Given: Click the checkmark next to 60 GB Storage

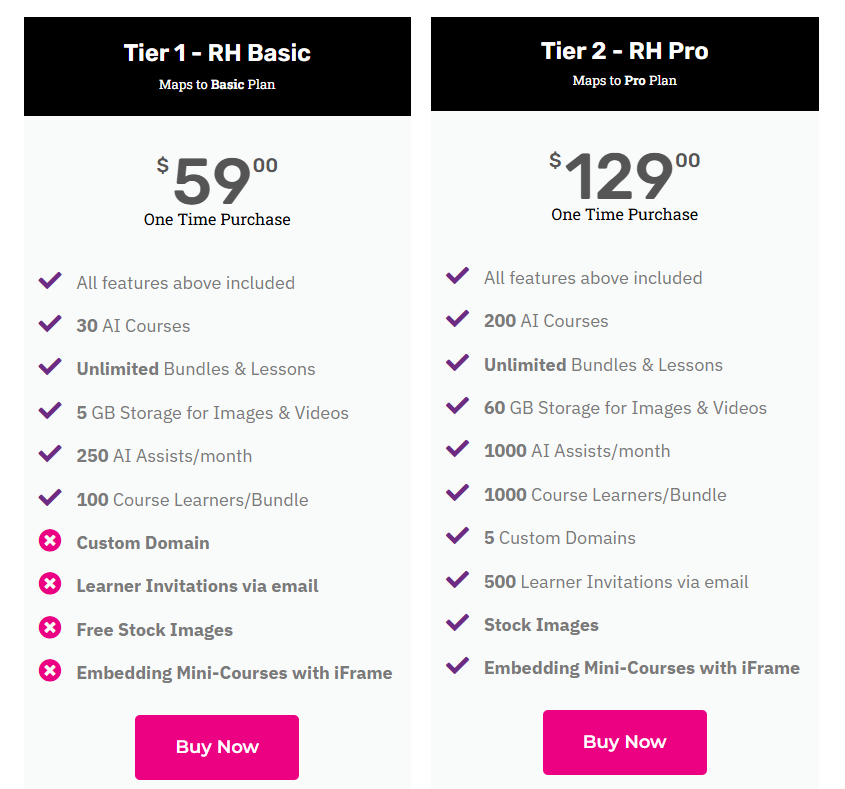Looking at the screenshot, I should (458, 405).
